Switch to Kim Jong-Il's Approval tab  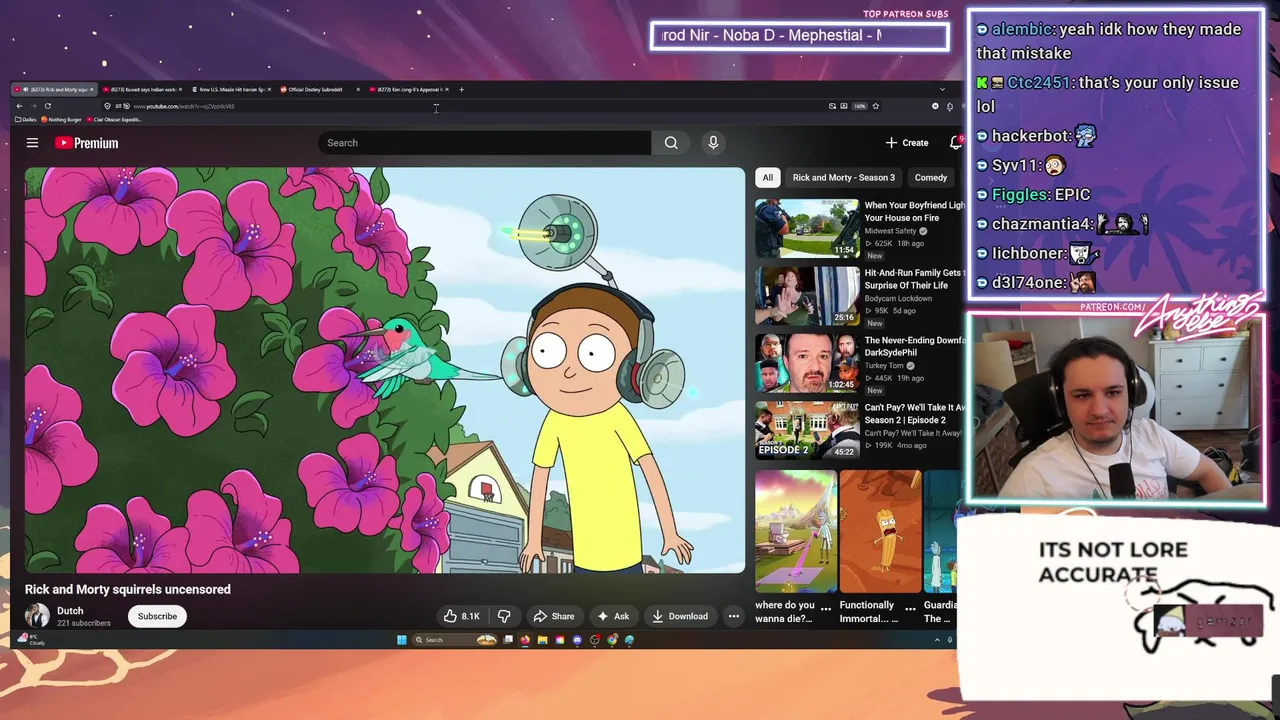(409, 89)
